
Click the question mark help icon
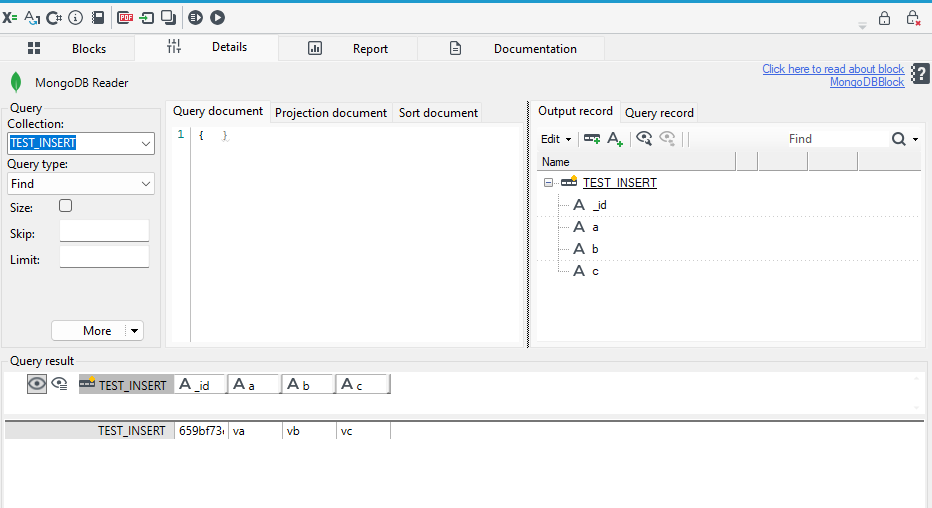(920, 74)
